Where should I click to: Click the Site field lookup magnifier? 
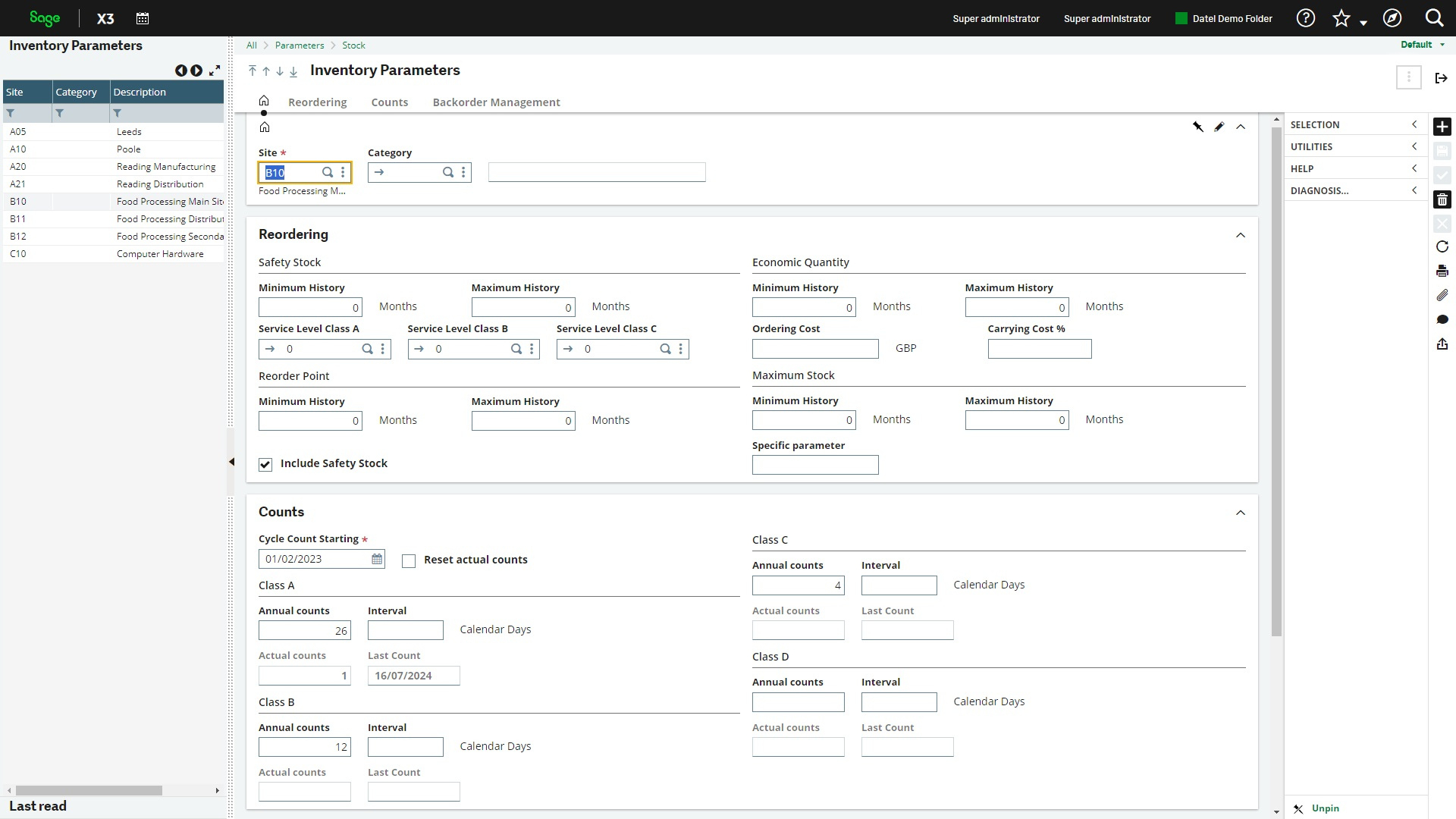tap(327, 172)
